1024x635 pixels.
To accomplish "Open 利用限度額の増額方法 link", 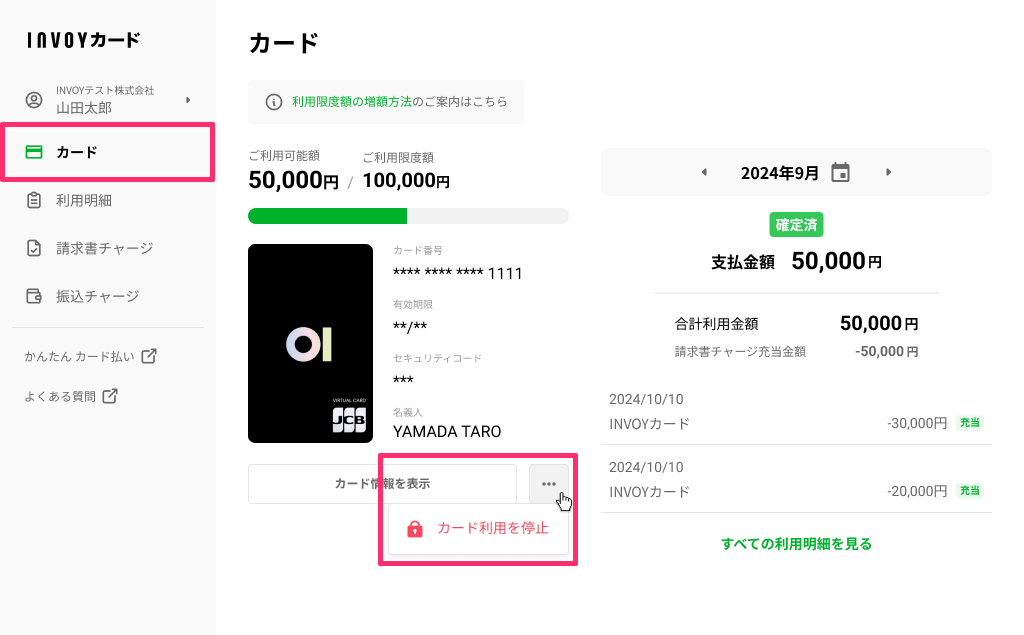I will [351, 102].
